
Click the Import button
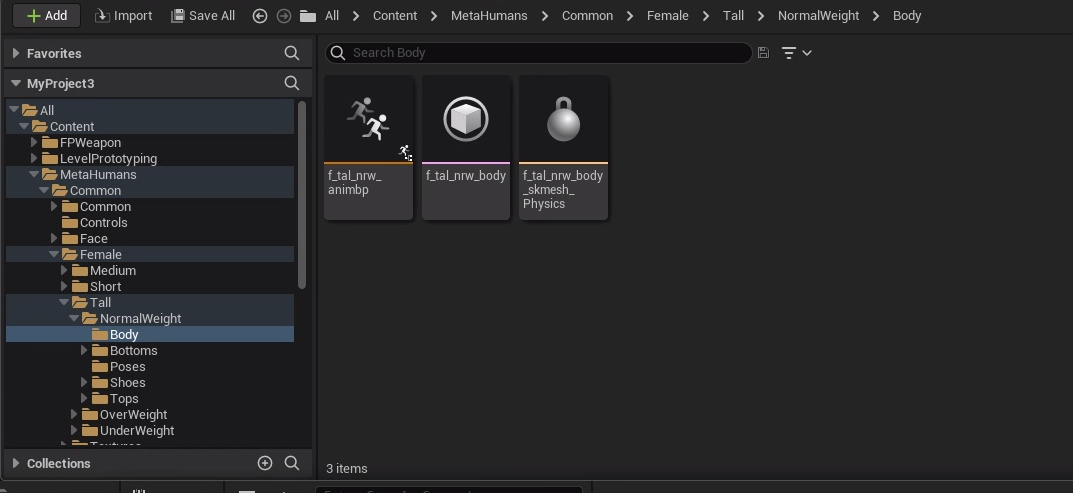click(x=123, y=16)
